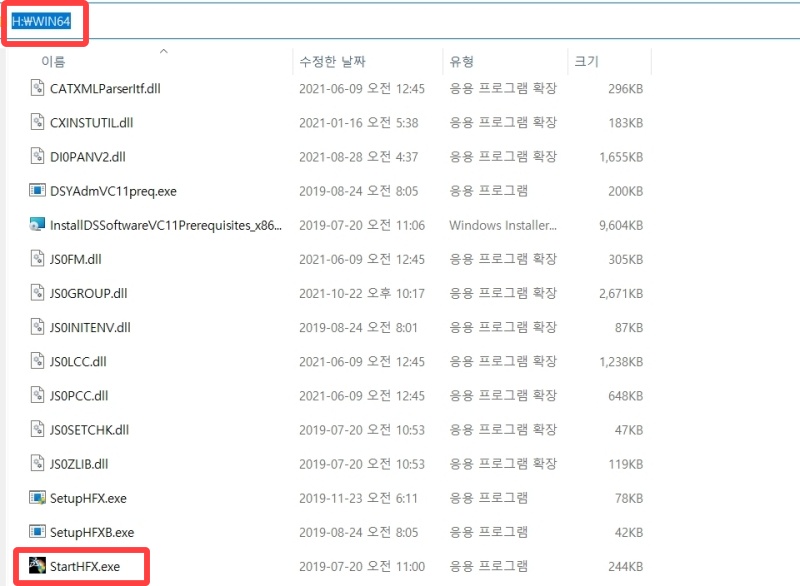The height and width of the screenshot is (586, 800).
Task: Click the date 2021-08-28 오전 4:37
Action: tap(359, 157)
